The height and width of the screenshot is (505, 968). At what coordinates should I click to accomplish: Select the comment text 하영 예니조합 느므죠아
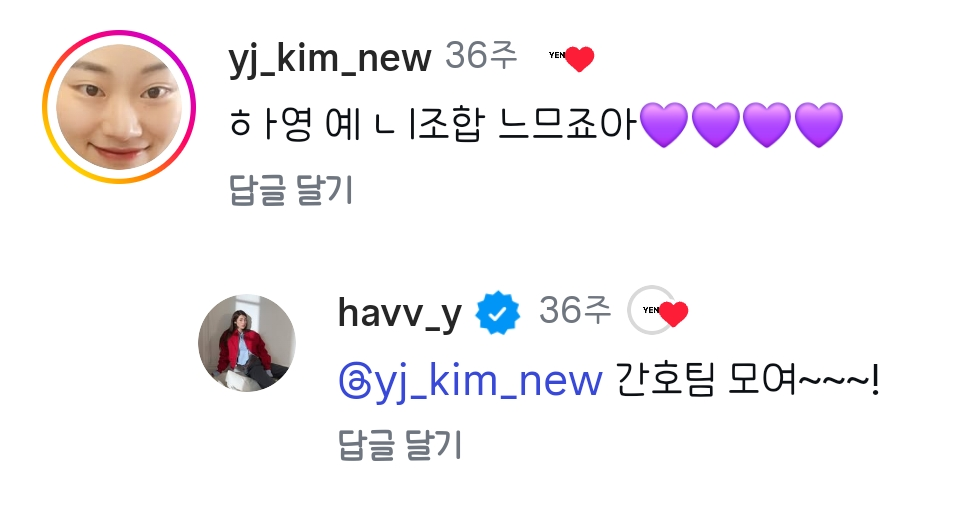pyautogui.click(x=432, y=123)
